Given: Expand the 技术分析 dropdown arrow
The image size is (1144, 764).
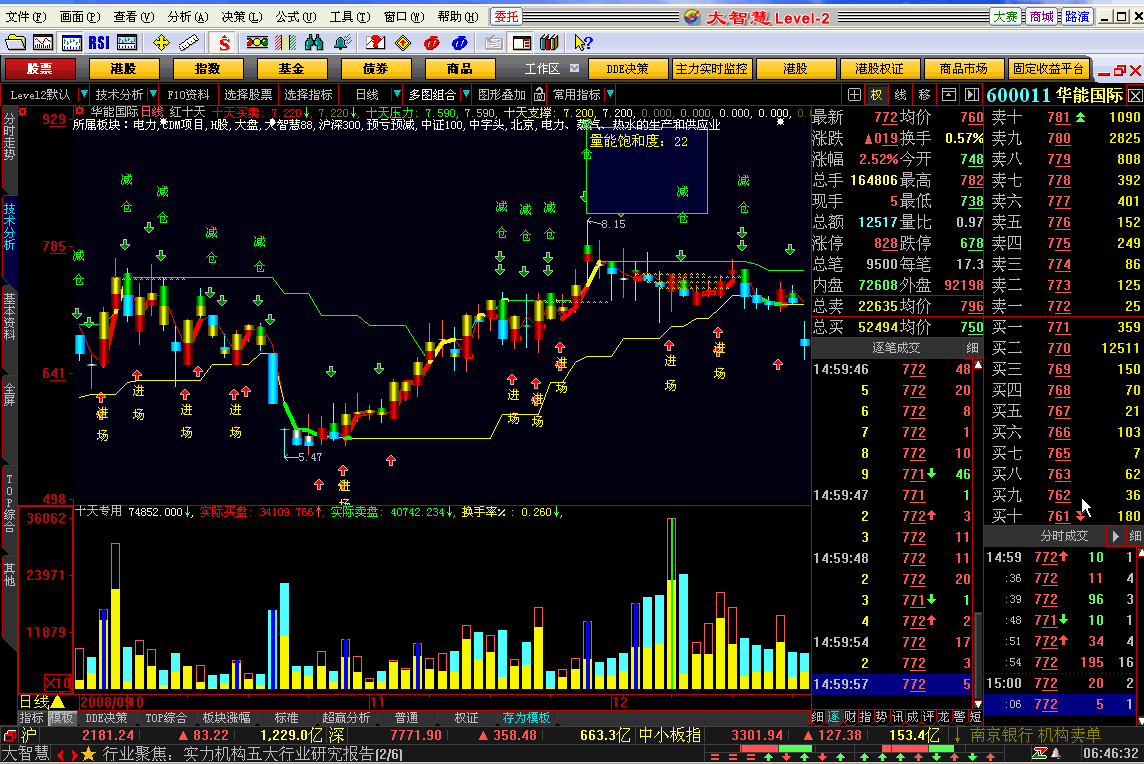Looking at the screenshot, I should (152, 95).
